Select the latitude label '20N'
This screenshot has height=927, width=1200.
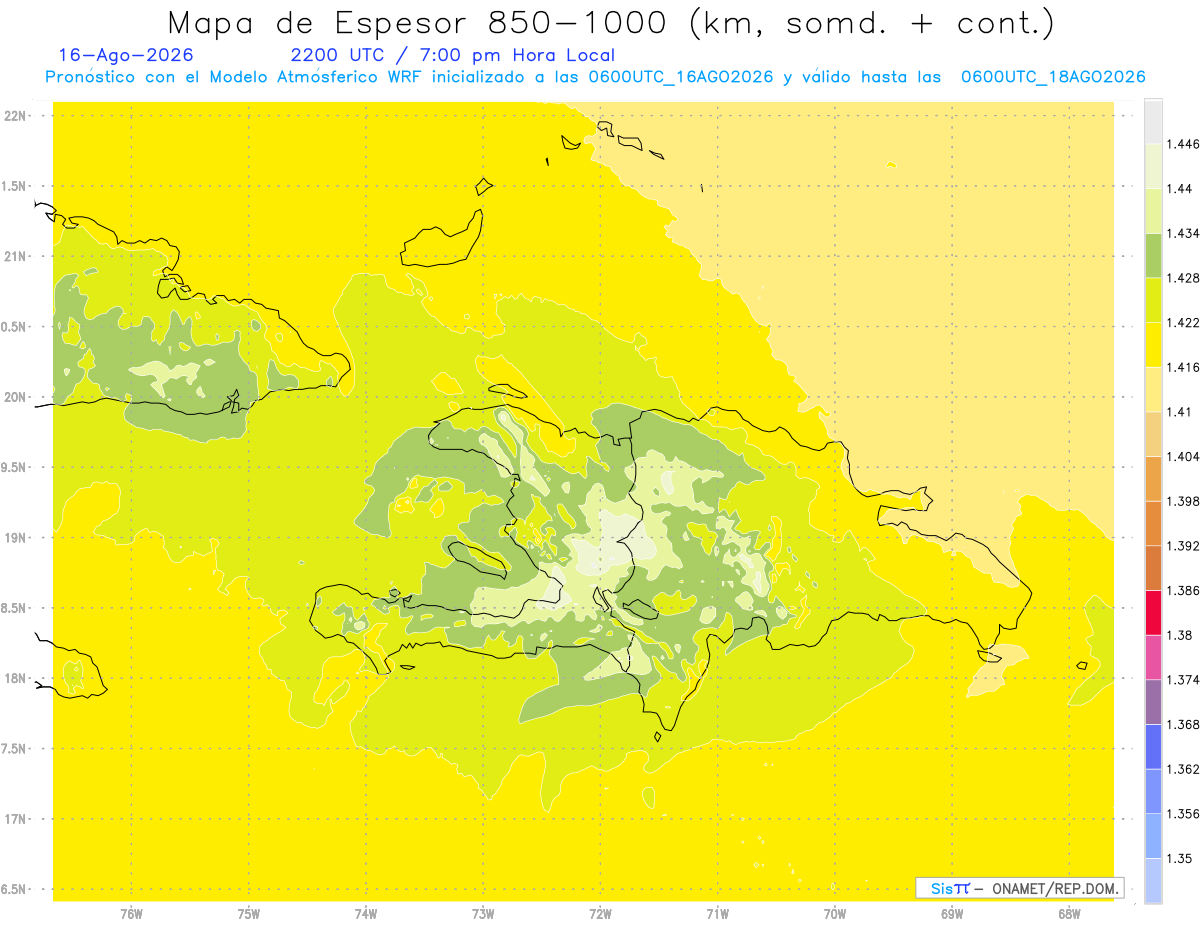(17, 397)
